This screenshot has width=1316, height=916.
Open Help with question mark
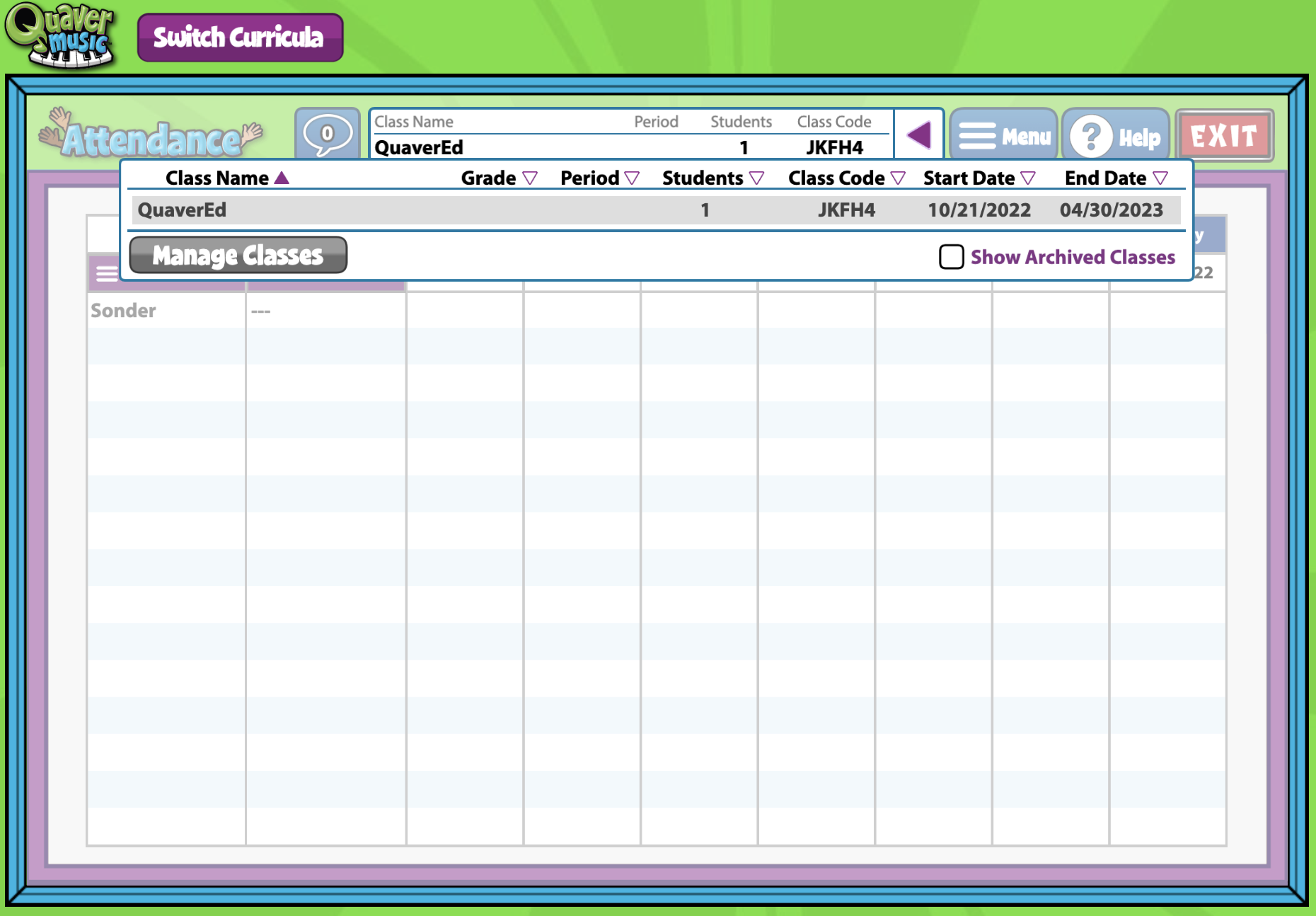[1115, 134]
